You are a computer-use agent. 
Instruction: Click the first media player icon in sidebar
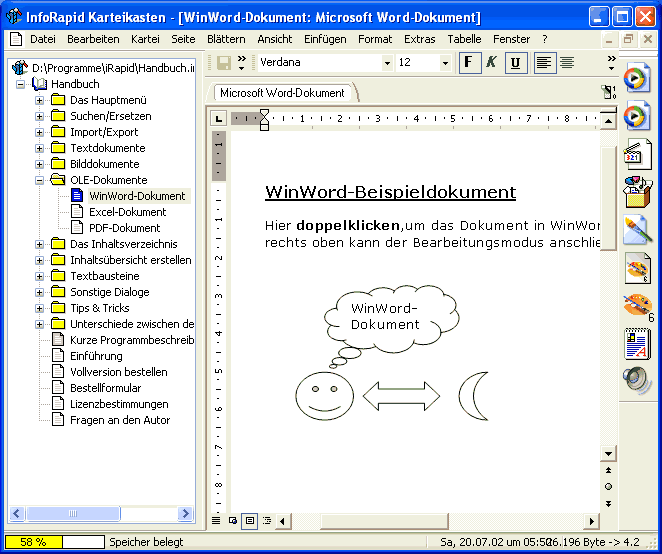click(x=637, y=77)
